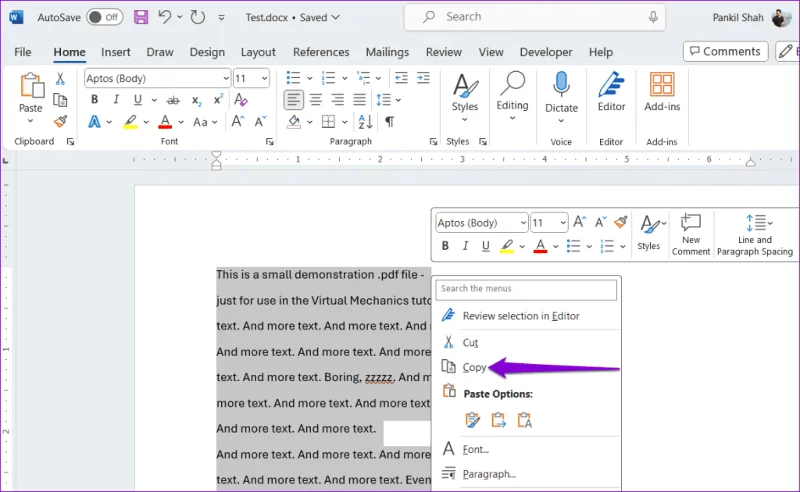This screenshot has height=492, width=800.
Task: Click Decrease Font Size in ribbon
Action: tap(260, 121)
